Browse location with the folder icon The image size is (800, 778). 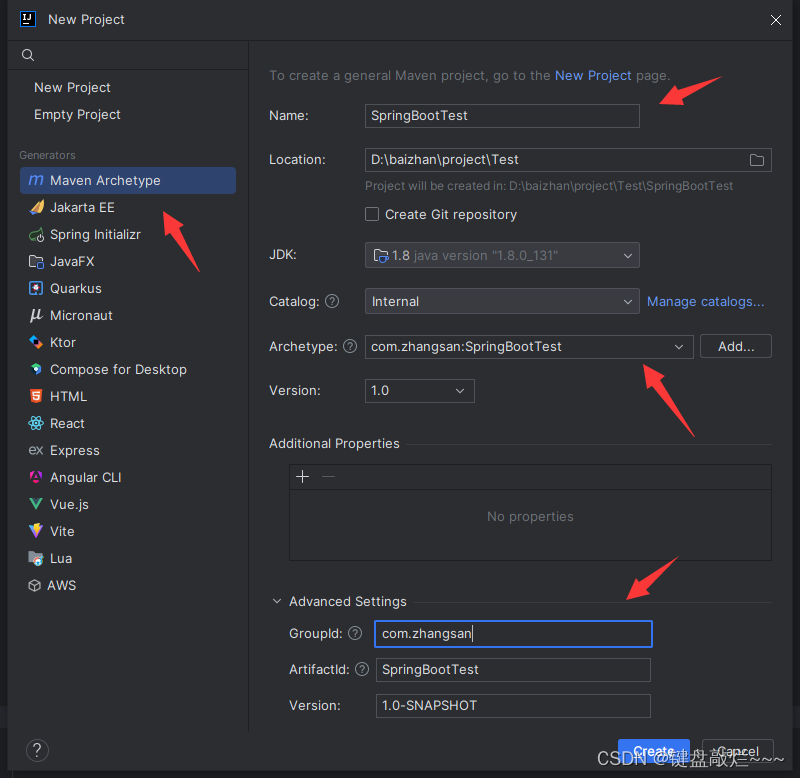pos(757,160)
